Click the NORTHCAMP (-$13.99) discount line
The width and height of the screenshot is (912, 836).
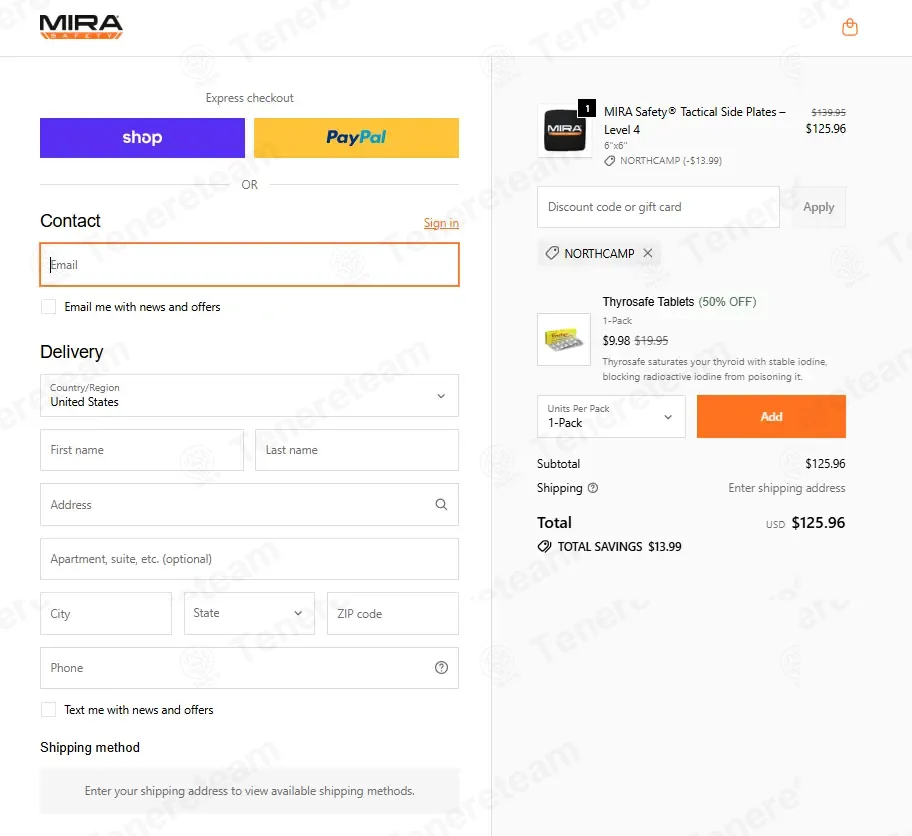coord(671,161)
